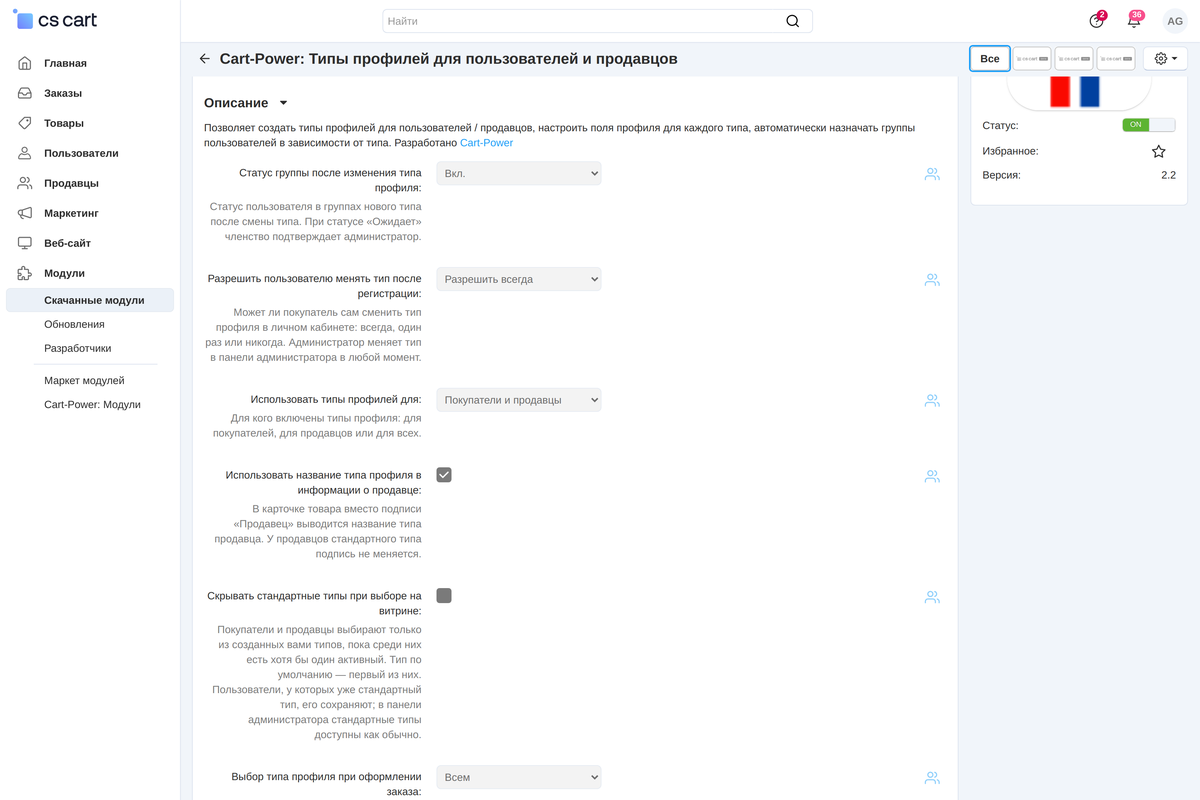The width and height of the screenshot is (1200, 800).
Task: Open Маркетинг via its megaphone icon
Action: (x=25, y=213)
